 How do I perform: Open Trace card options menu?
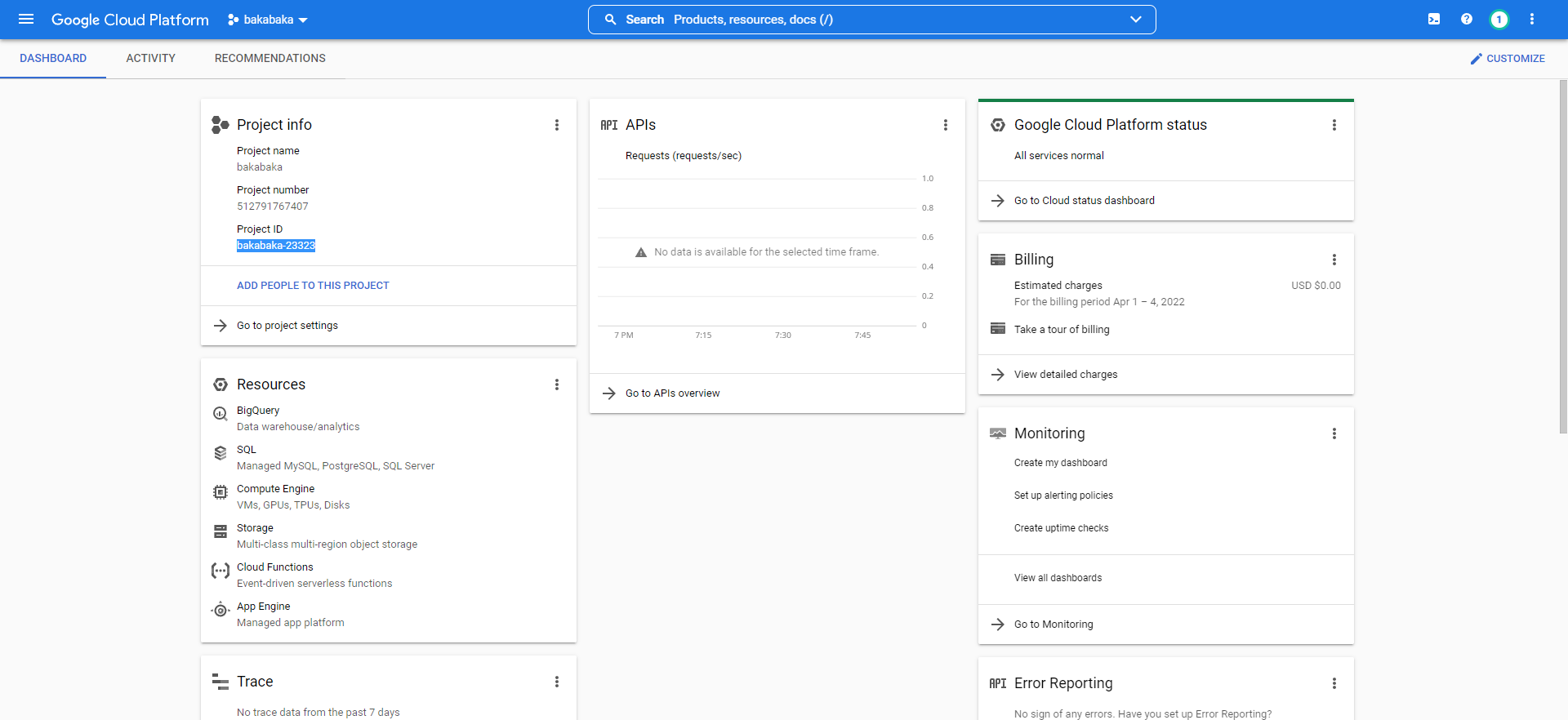point(557,682)
